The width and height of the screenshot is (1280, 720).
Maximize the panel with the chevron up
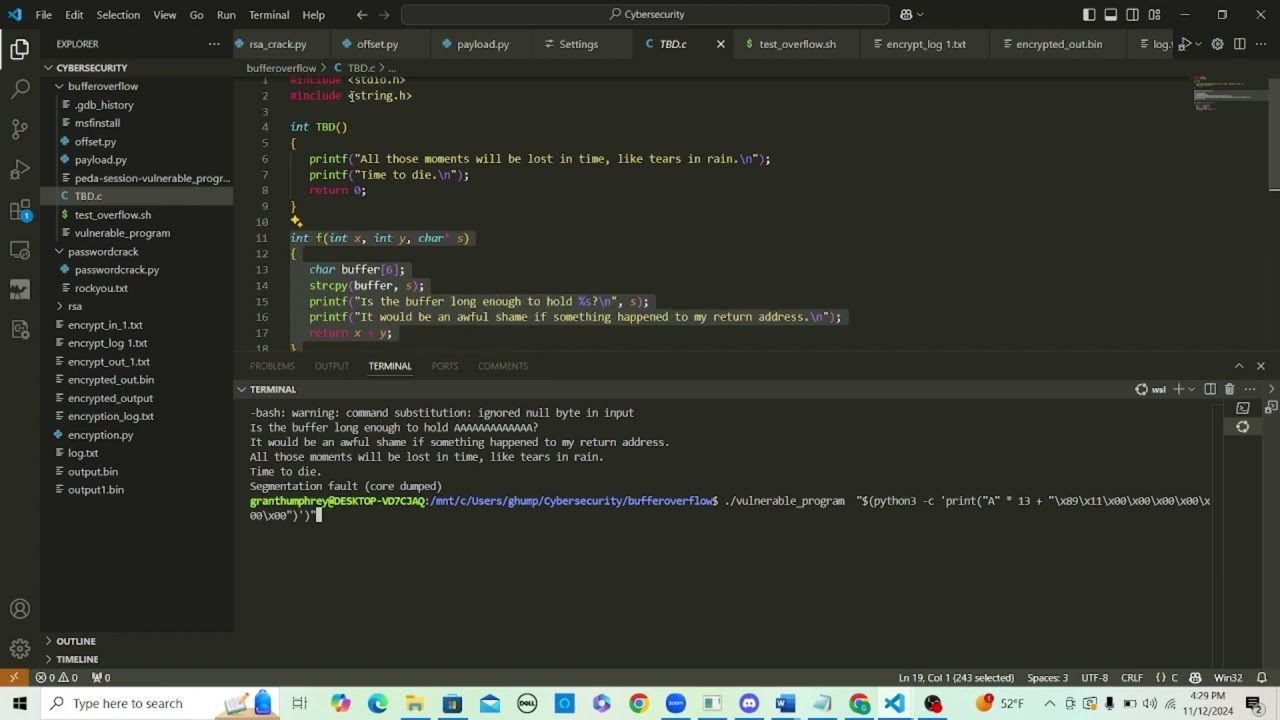(1239, 366)
